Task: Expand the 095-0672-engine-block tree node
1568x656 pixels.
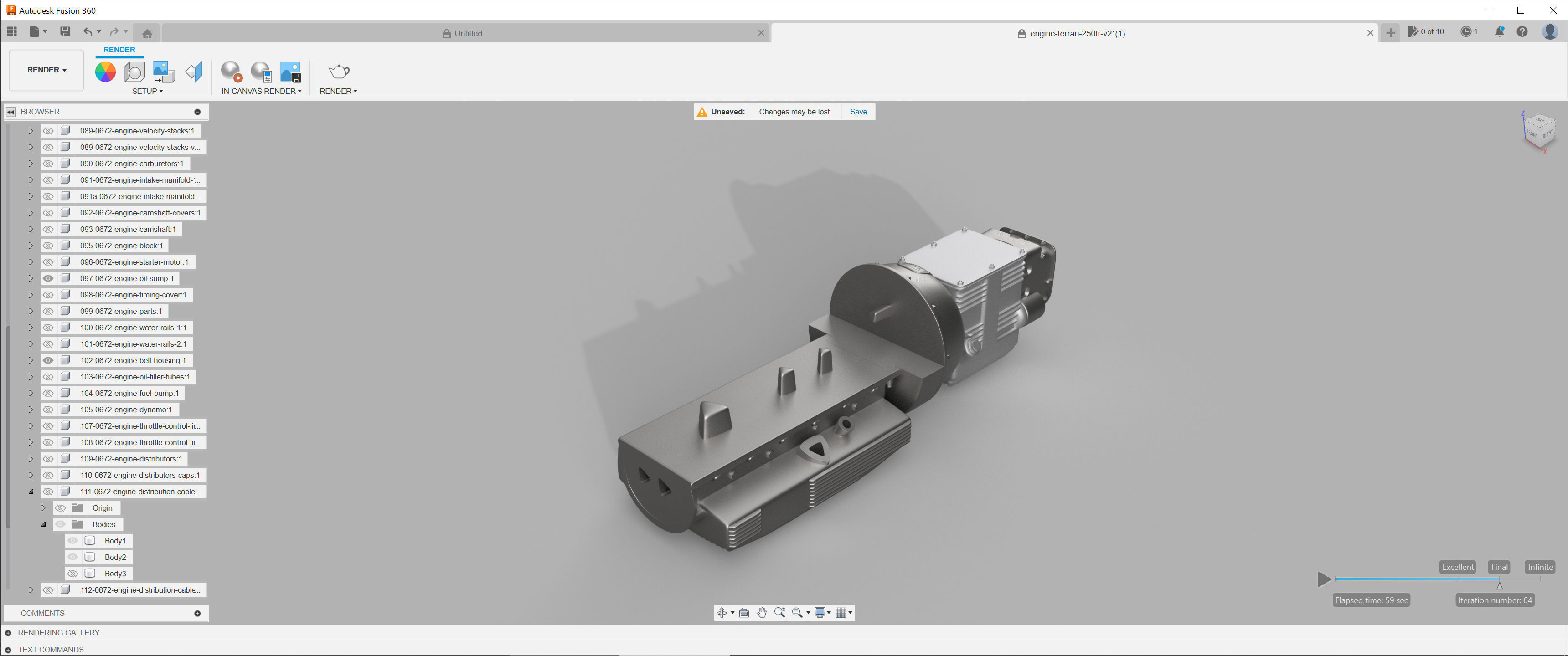Action: pos(31,246)
